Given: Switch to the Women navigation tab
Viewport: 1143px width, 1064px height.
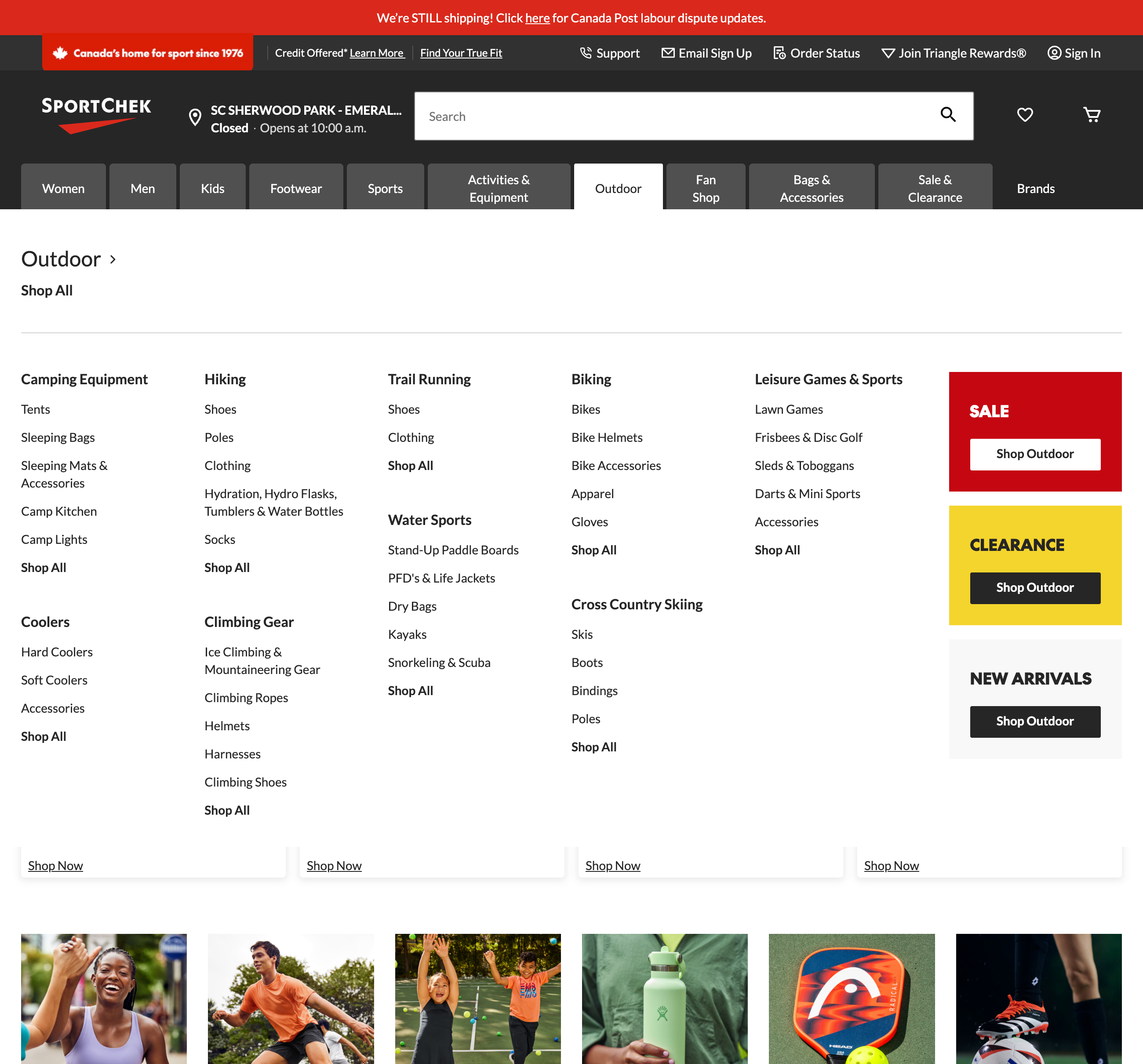Looking at the screenshot, I should coord(63,187).
